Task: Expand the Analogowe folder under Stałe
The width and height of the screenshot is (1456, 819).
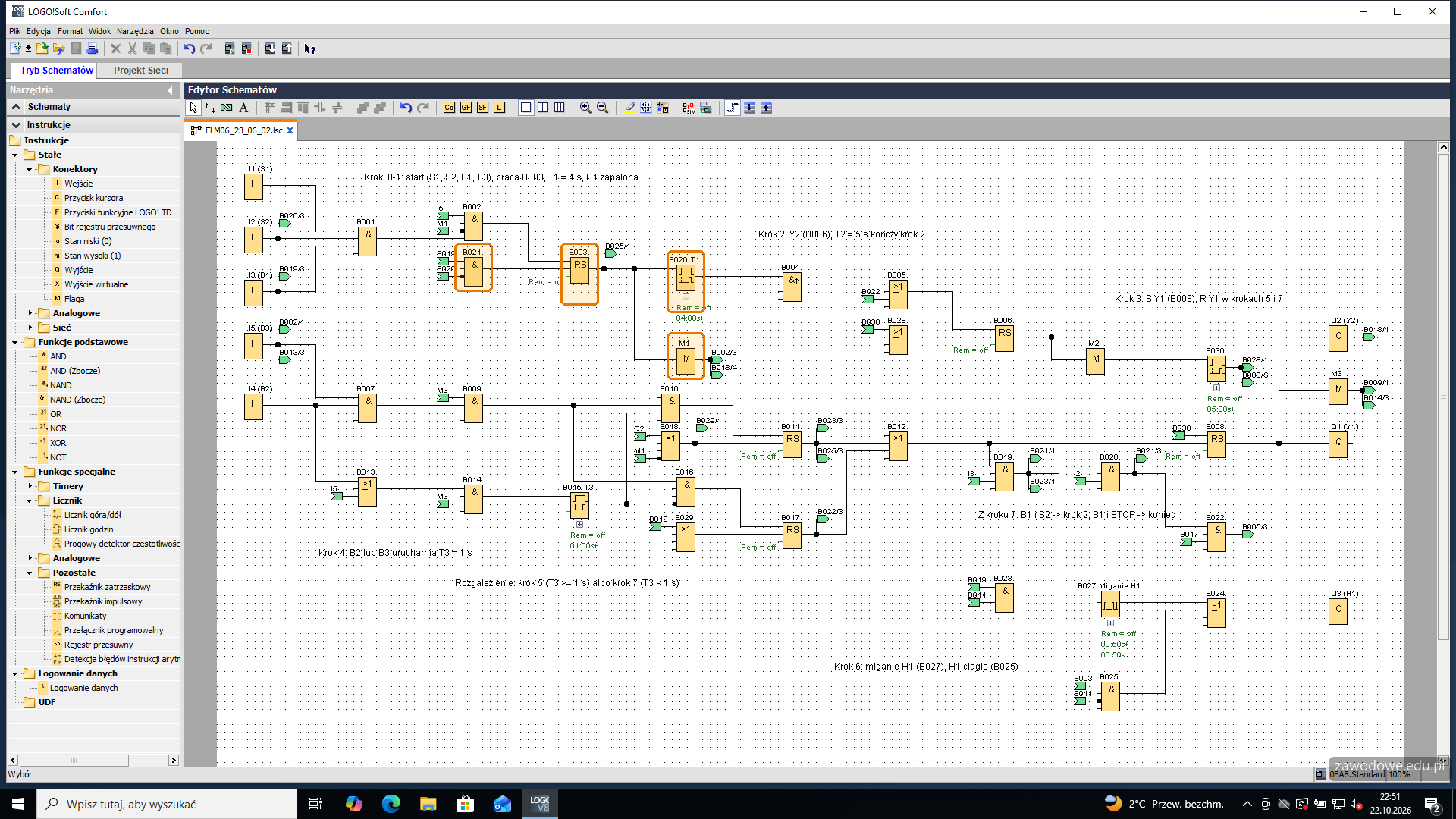Action: tap(30, 313)
